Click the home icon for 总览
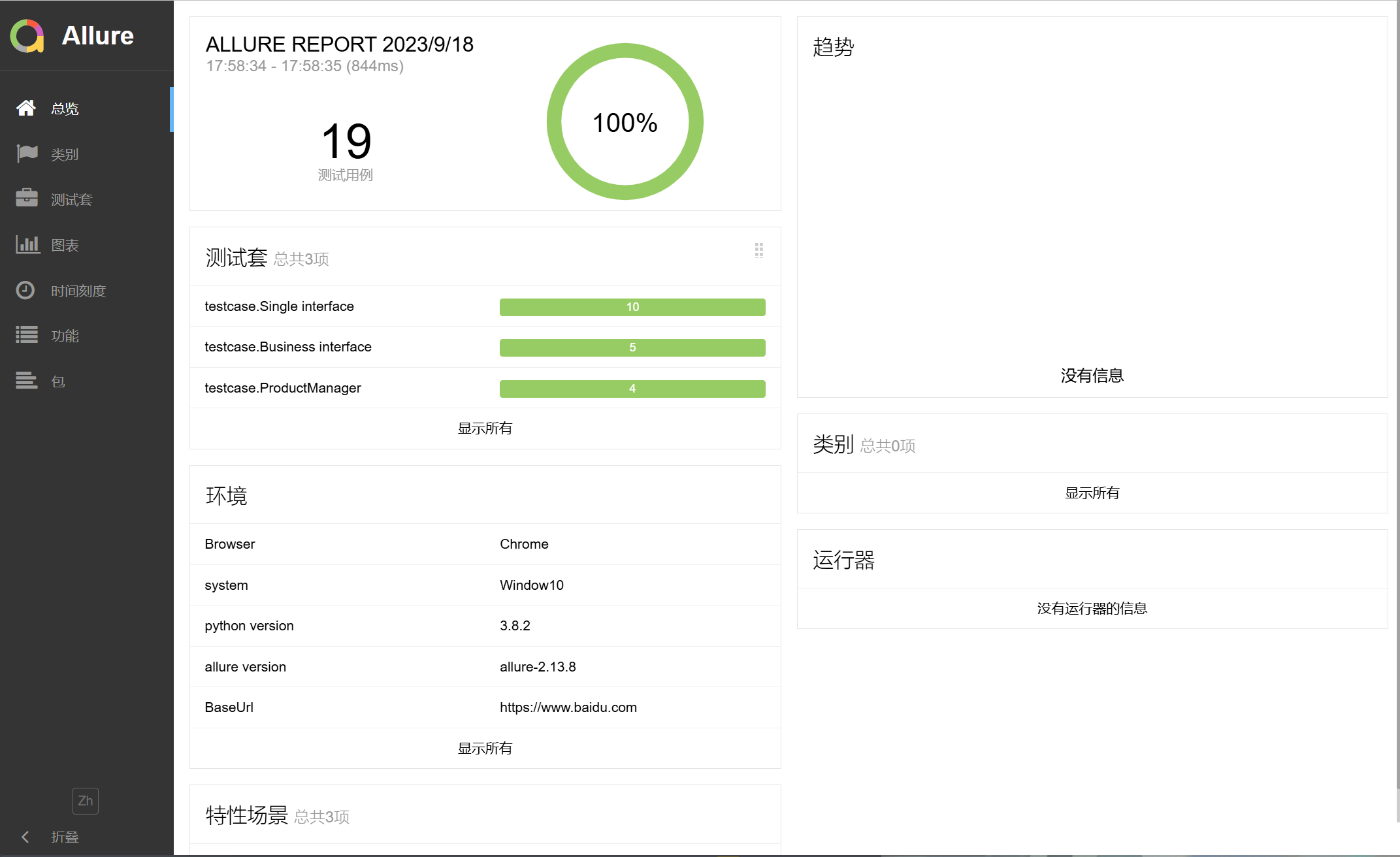The width and height of the screenshot is (1400, 857). pos(26,108)
